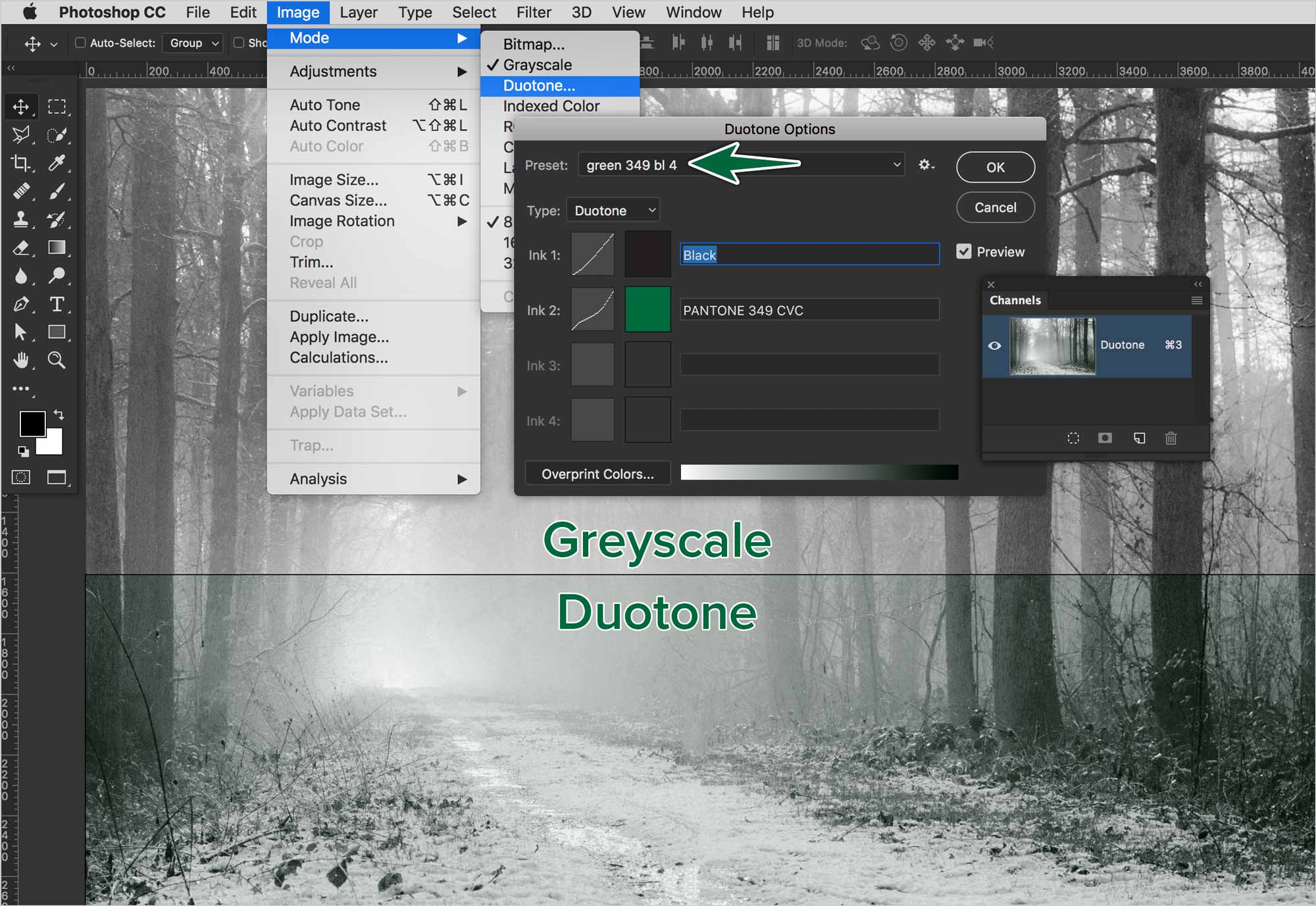Load channel as selection in Channels panel
Image resolution: width=1316 pixels, height=906 pixels.
pyautogui.click(x=1073, y=438)
